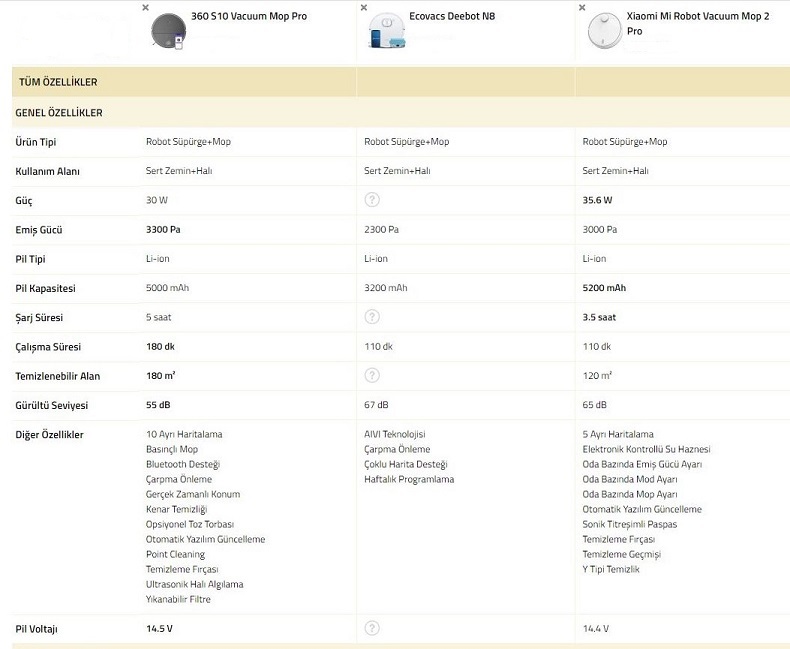This screenshot has width=790, height=649.
Task: Click the 180 dk run time value
Action: tap(160, 346)
